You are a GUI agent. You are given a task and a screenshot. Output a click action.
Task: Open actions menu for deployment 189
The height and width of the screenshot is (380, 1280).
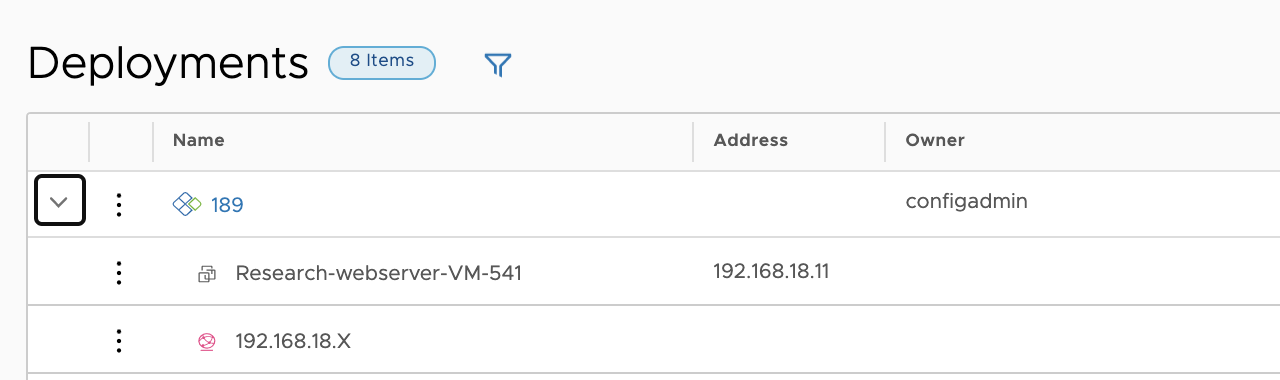tap(119, 205)
